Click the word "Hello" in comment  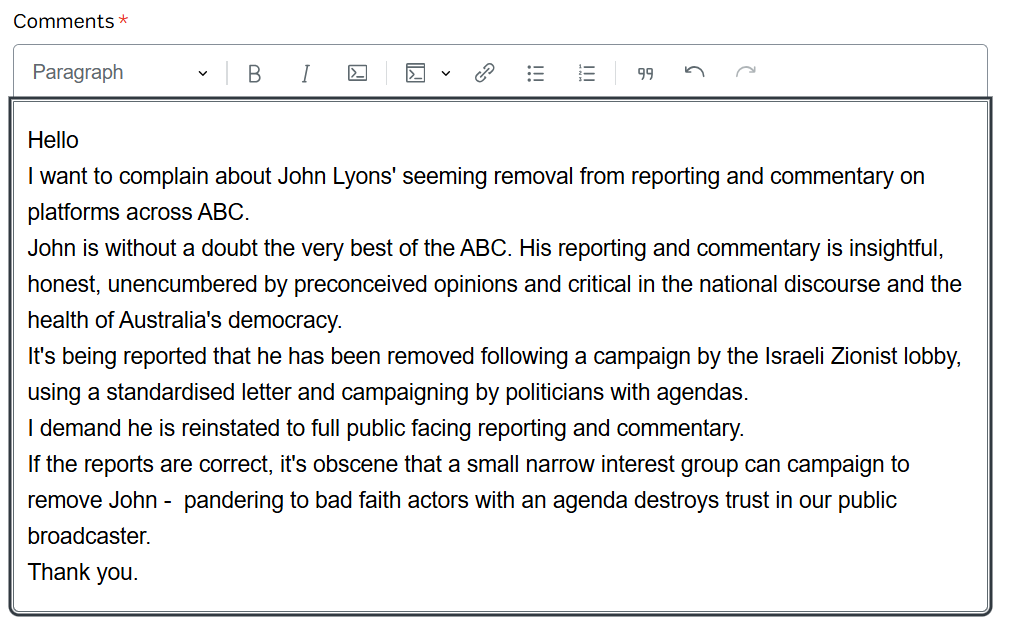53,140
